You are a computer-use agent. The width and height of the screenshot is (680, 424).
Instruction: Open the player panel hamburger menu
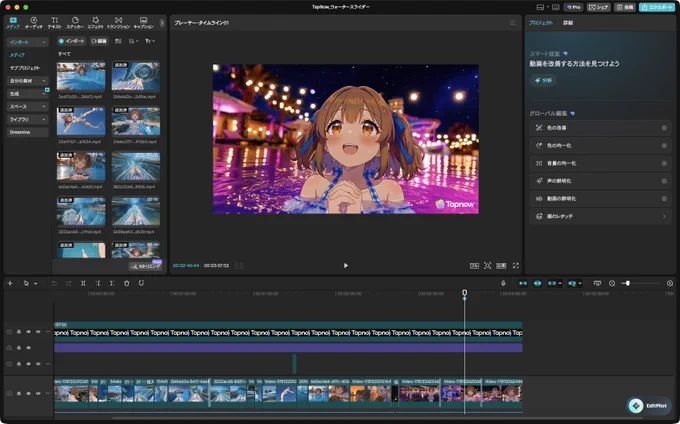(513, 23)
